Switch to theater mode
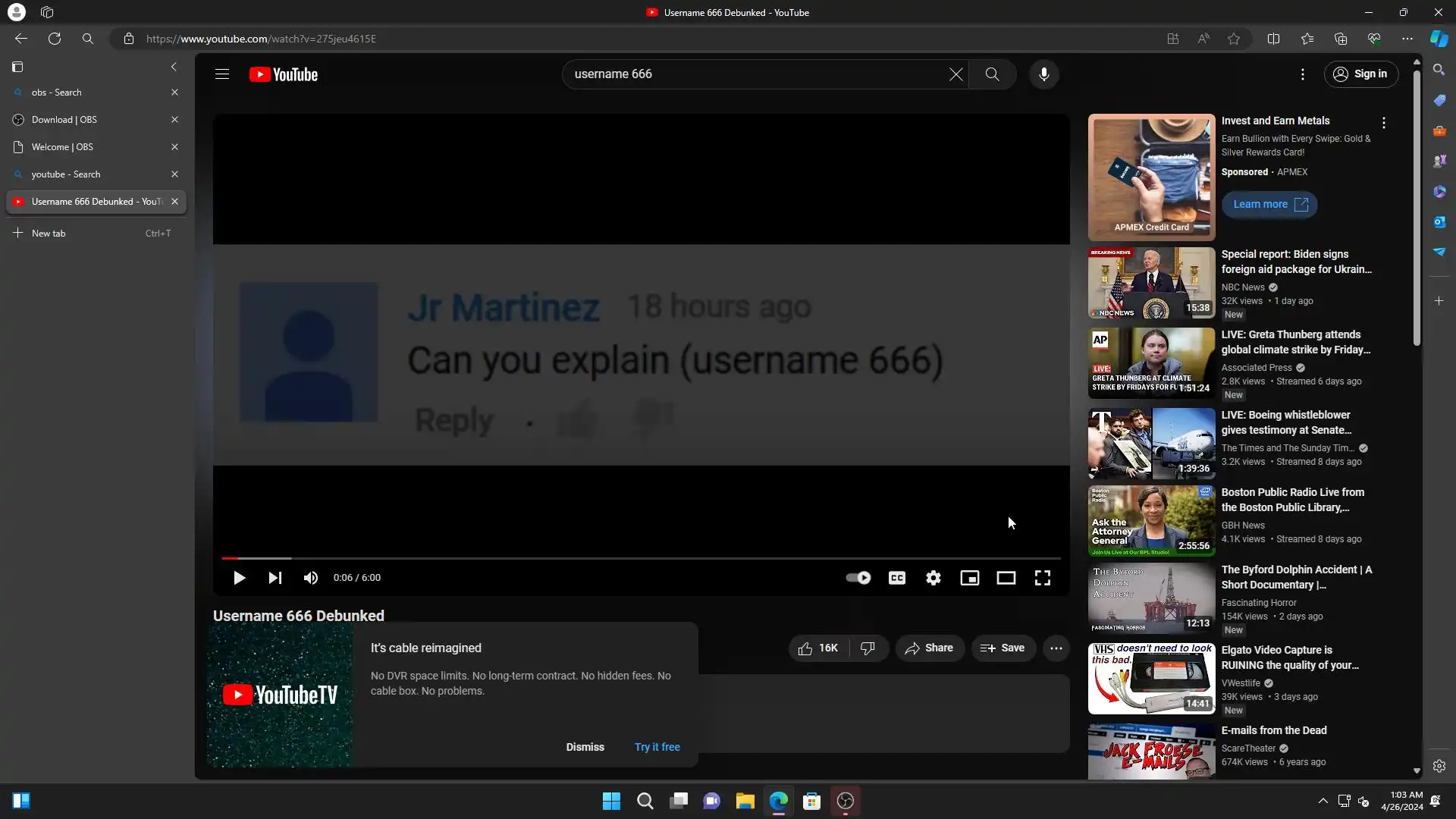Screen dimensions: 1456x819 tap(1006, 578)
